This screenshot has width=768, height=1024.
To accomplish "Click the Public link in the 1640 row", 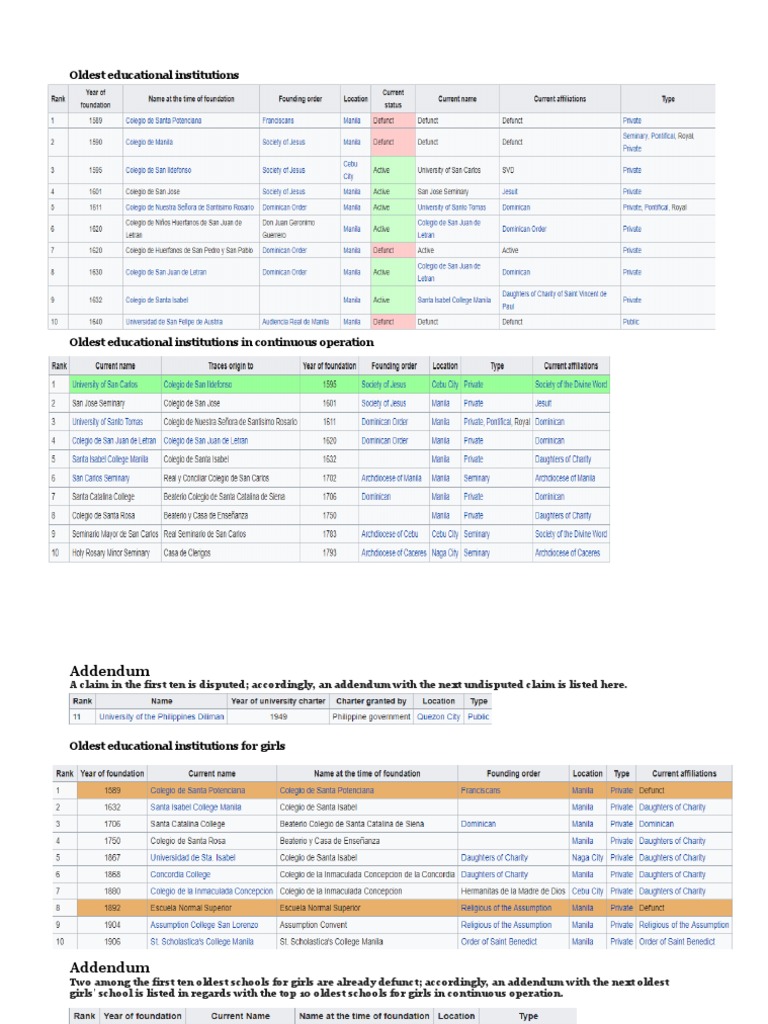I will tap(631, 321).
